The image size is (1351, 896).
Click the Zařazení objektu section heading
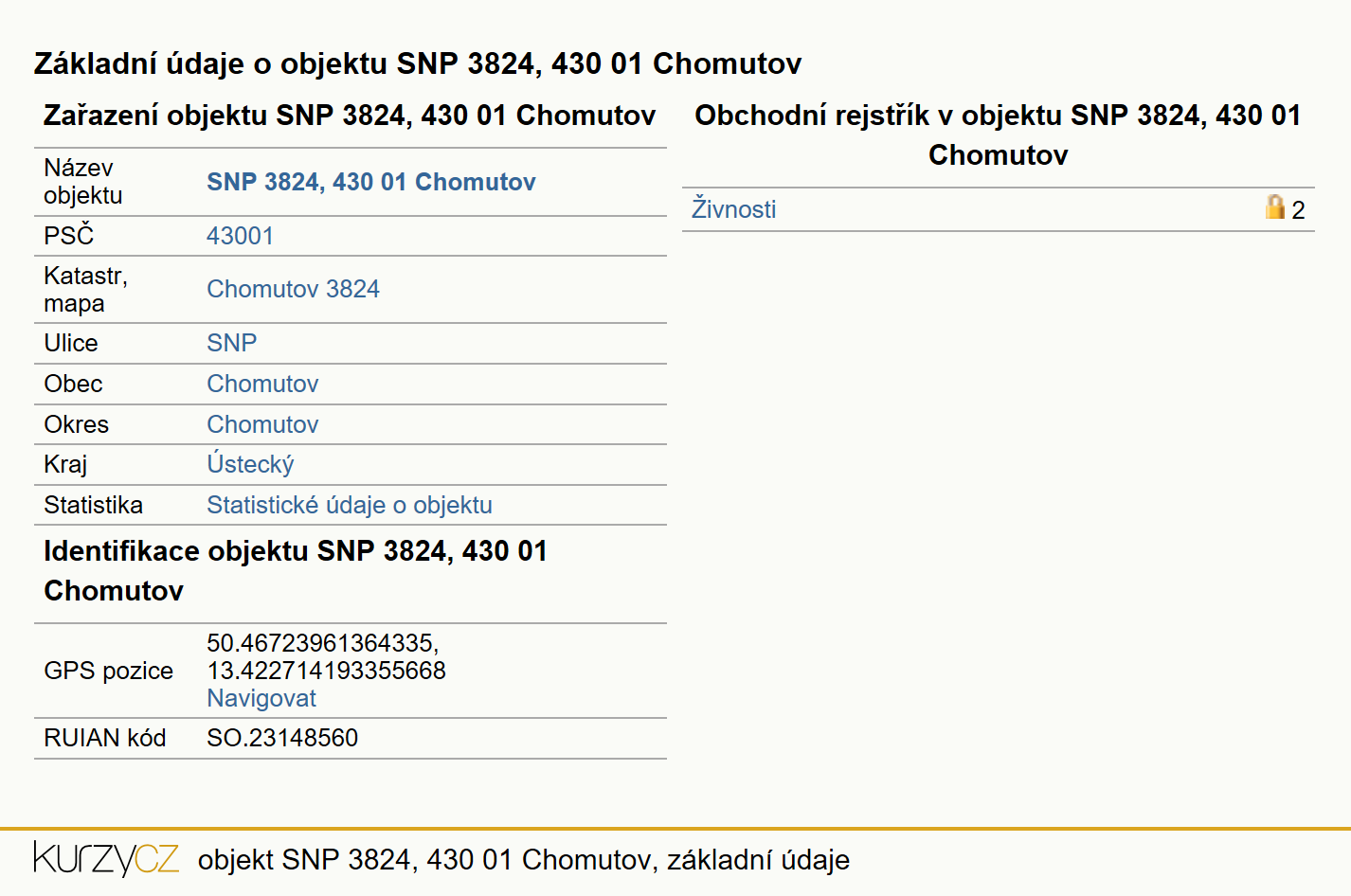tap(350, 116)
